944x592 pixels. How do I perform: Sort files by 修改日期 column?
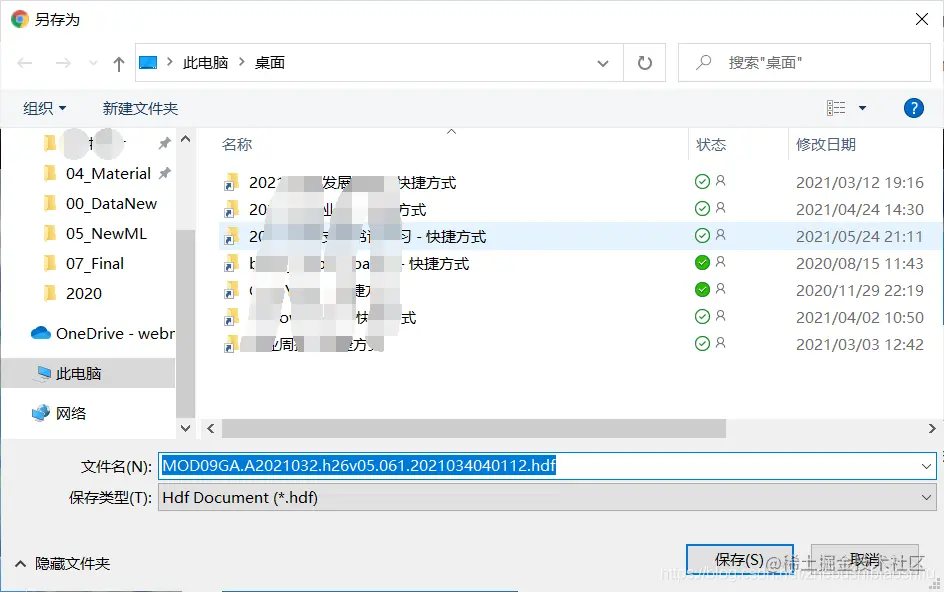tap(825, 145)
